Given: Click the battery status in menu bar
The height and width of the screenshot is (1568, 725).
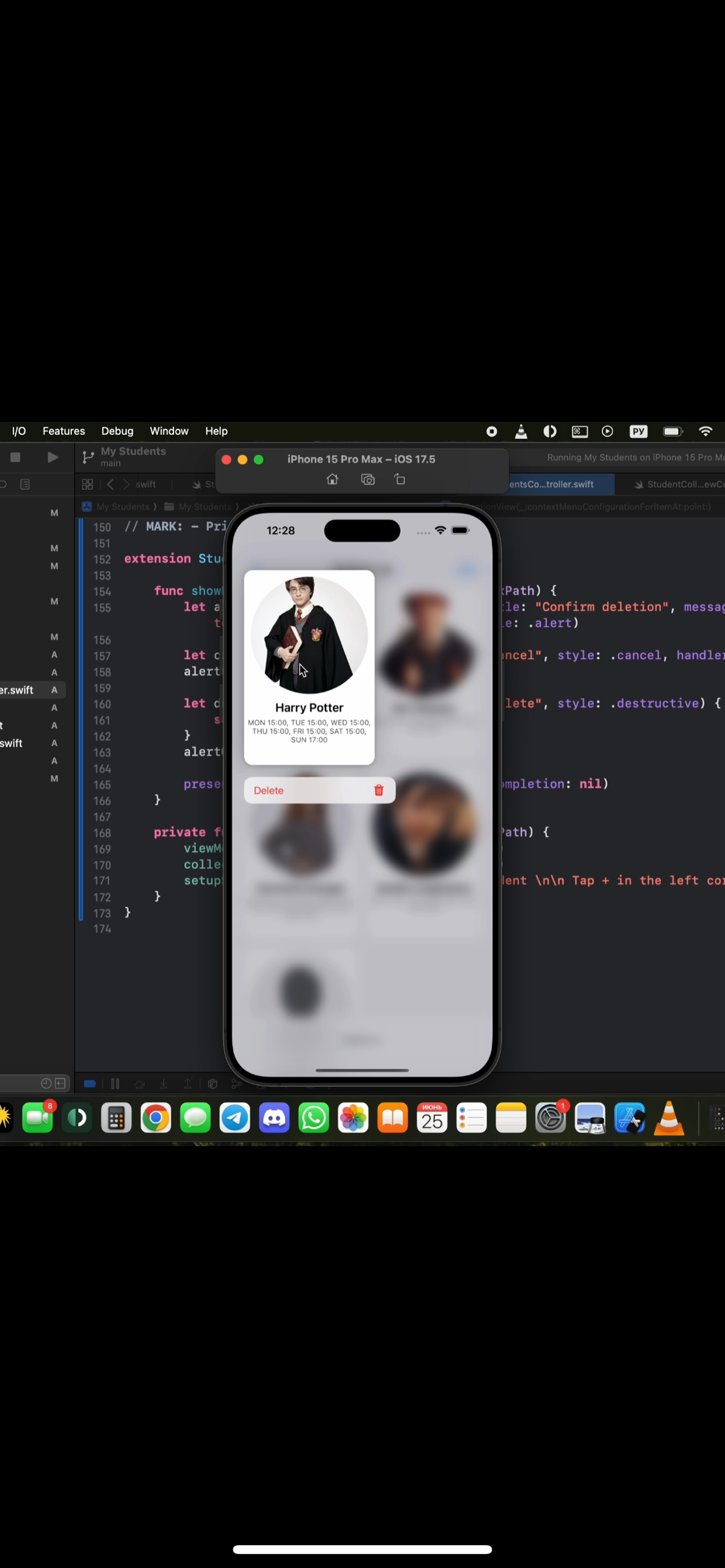Looking at the screenshot, I should point(672,431).
